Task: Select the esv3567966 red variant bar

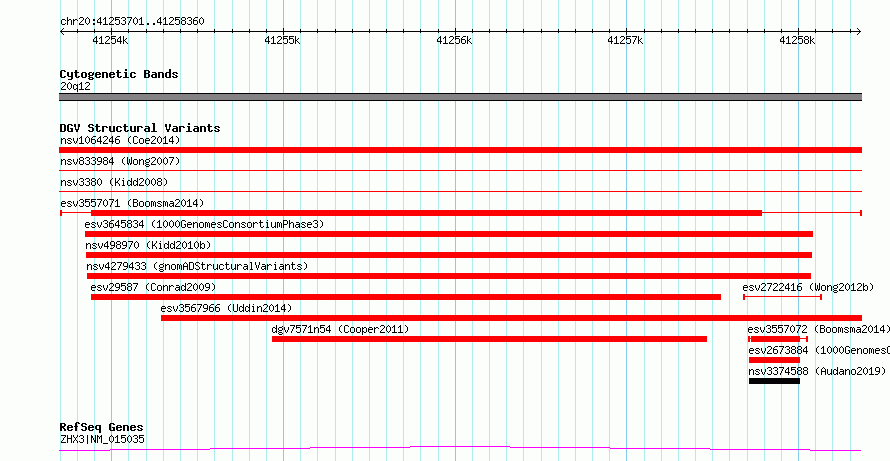Action: [511, 318]
